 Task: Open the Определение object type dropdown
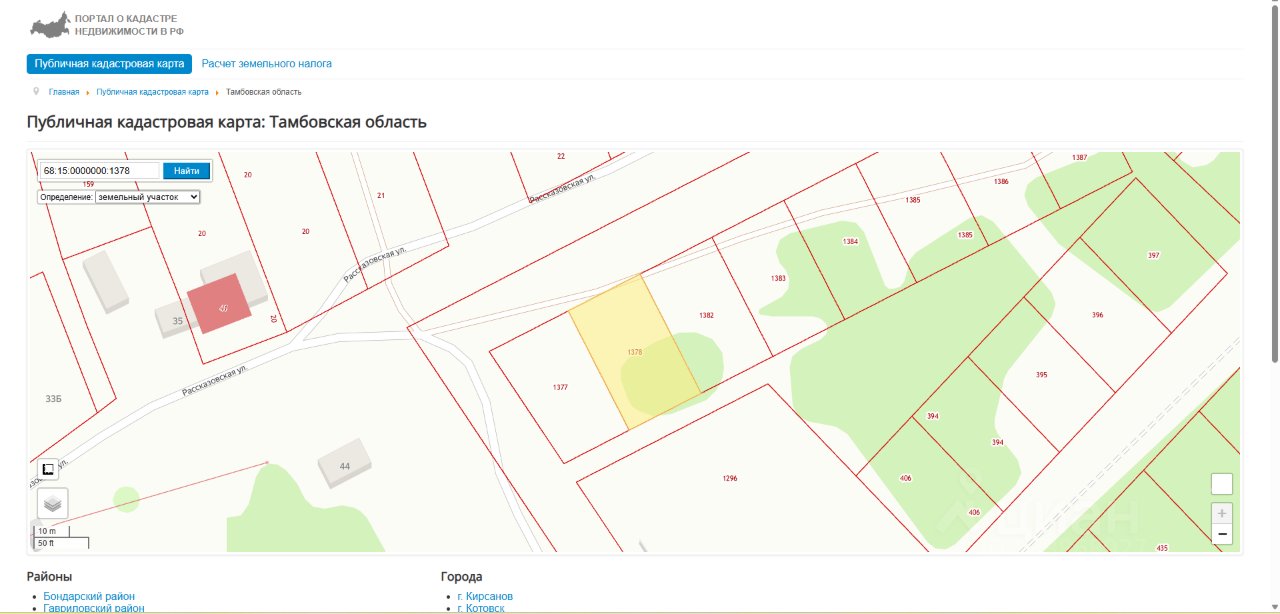147,197
